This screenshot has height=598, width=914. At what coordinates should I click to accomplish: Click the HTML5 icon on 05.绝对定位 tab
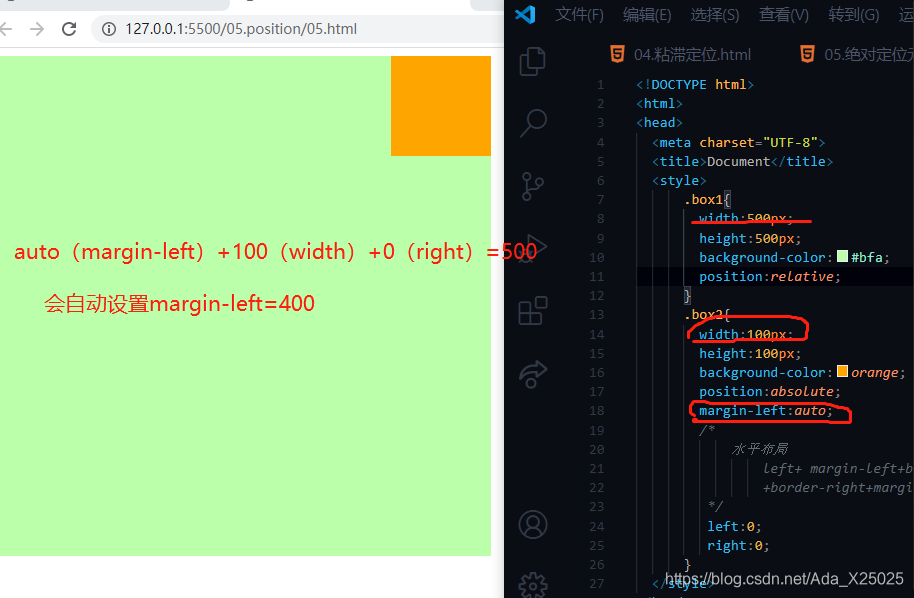pos(807,54)
